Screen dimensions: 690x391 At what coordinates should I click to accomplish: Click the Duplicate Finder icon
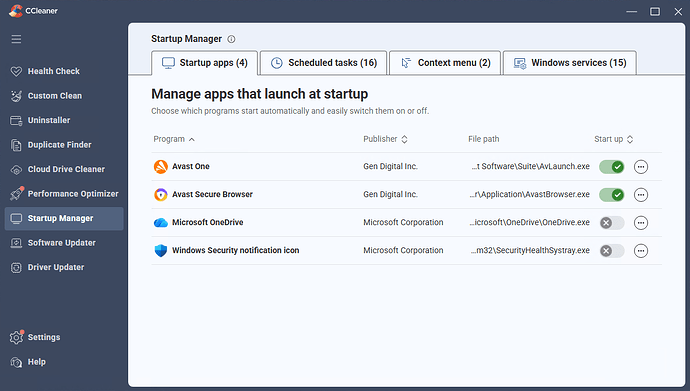tap(16, 145)
